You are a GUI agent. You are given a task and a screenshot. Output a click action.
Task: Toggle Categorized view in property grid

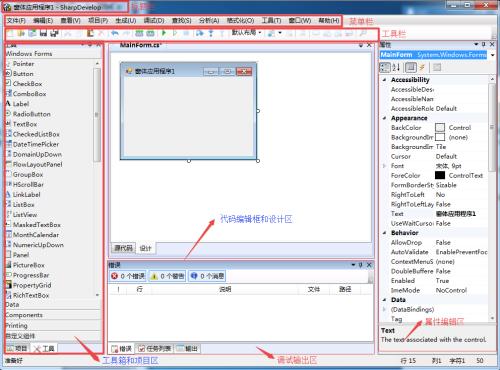click(385, 67)
